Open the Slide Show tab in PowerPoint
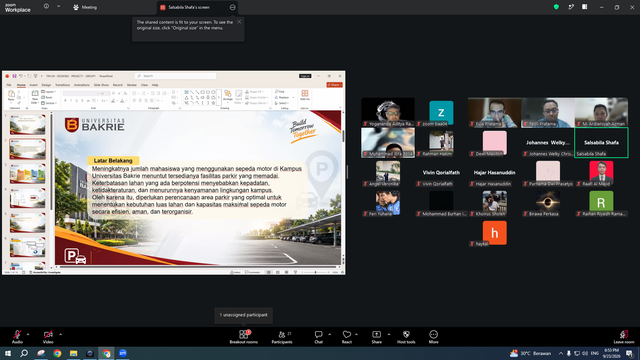This screenshot has height=360, width=640. 101,85
